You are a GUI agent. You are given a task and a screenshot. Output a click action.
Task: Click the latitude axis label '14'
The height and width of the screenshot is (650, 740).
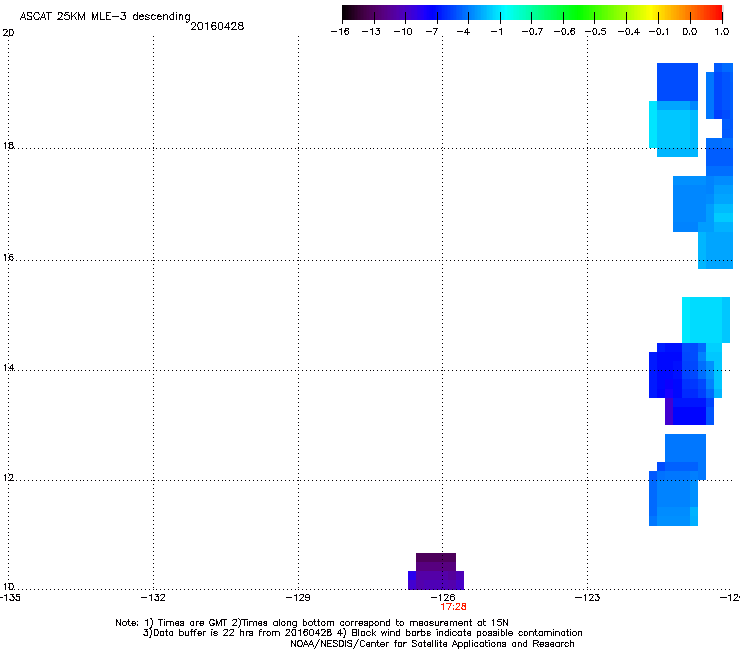8,367
